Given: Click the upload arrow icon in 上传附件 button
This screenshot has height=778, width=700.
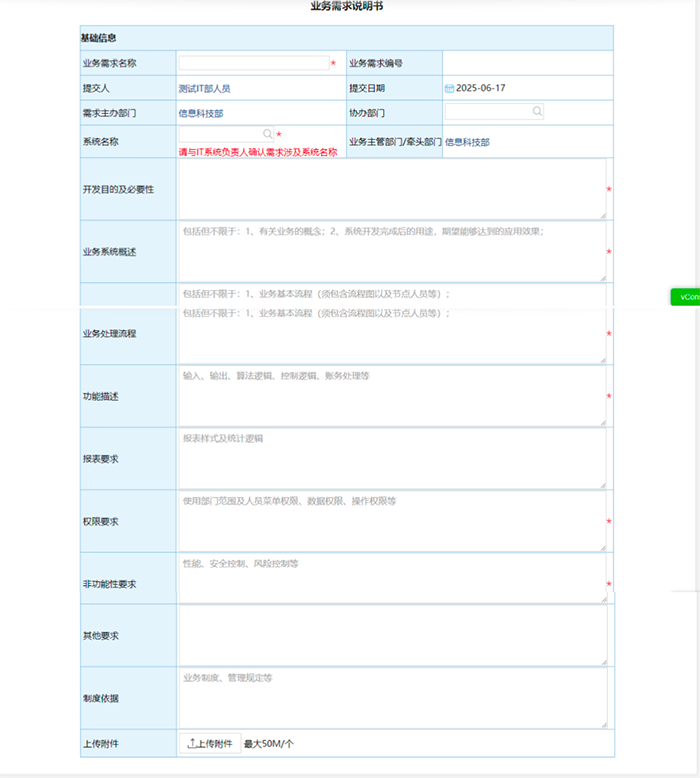Looking at the screenshot, I should pyautogui.click(x=191, y=743).
